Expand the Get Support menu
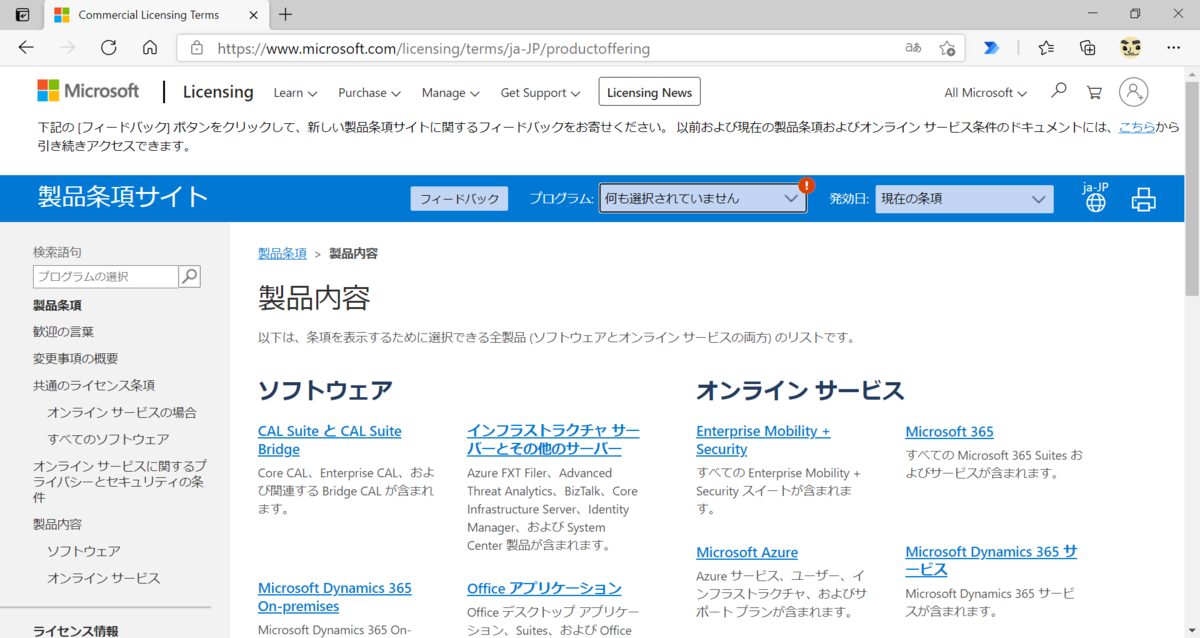This screenshot has height=638, width=1200. [540, 93]
